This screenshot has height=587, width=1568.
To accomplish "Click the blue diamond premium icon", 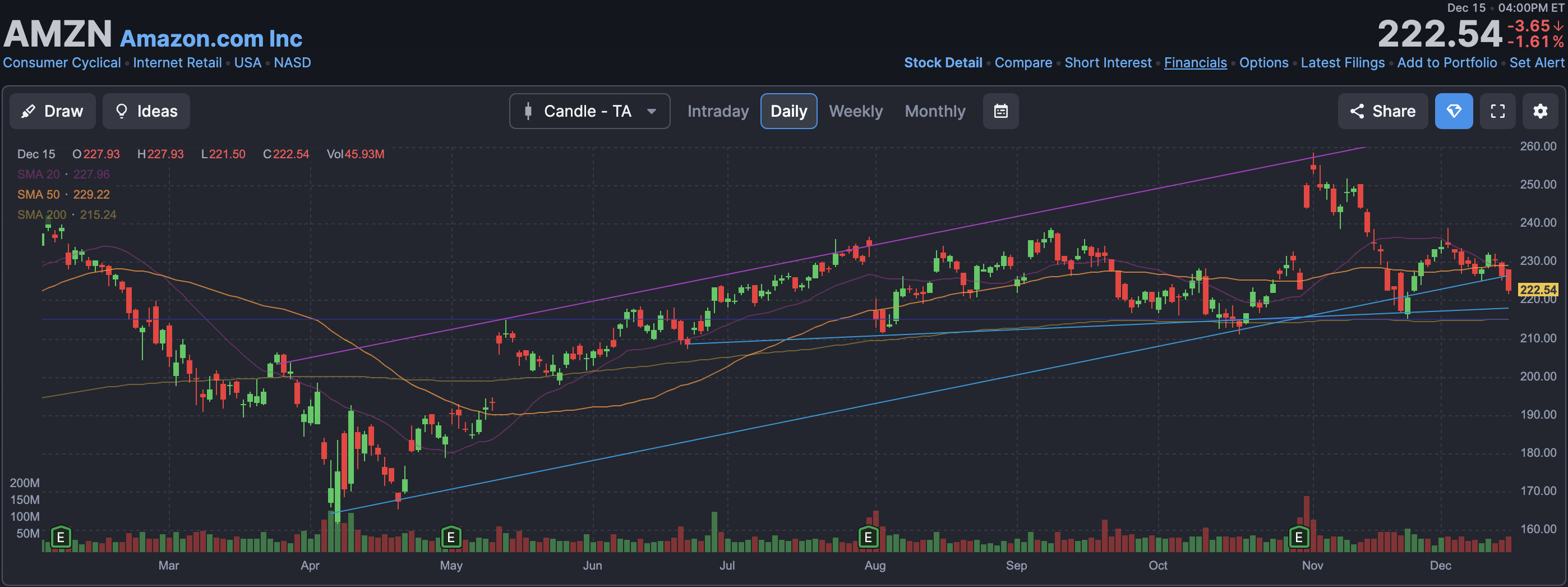I will click(x=1454, y=111).
